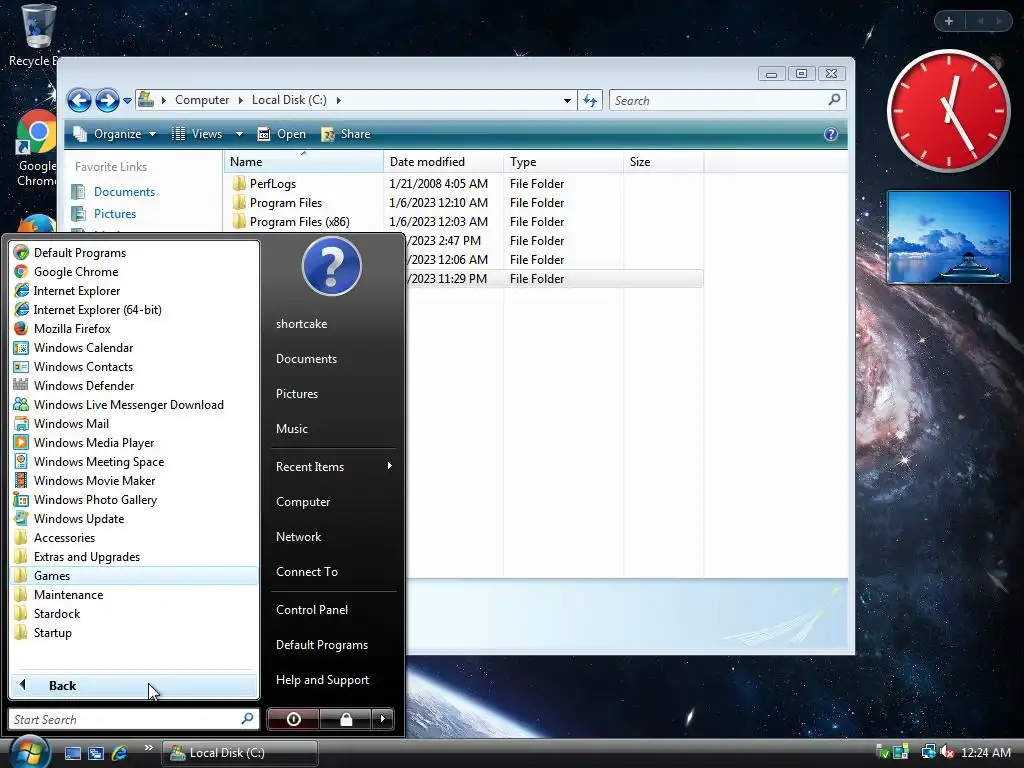Click the Explorer Forward arrow button

[107, 101]
